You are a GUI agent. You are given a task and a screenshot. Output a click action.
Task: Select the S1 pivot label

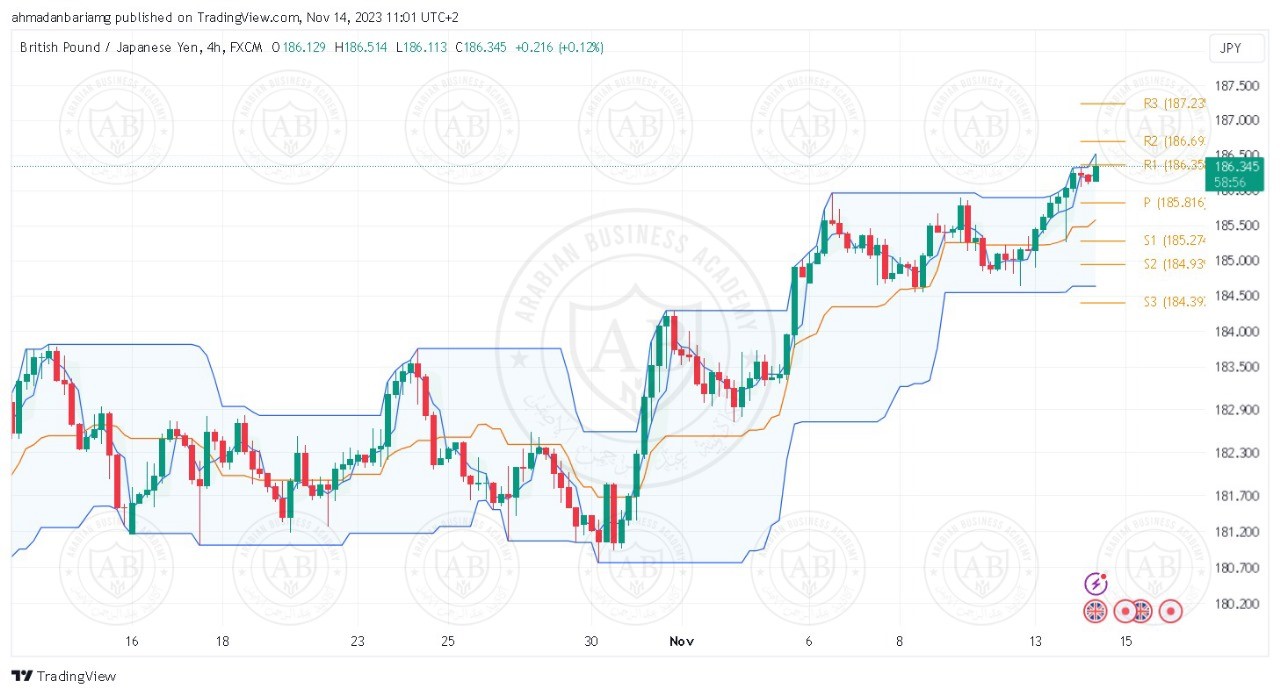point(1176,240)
